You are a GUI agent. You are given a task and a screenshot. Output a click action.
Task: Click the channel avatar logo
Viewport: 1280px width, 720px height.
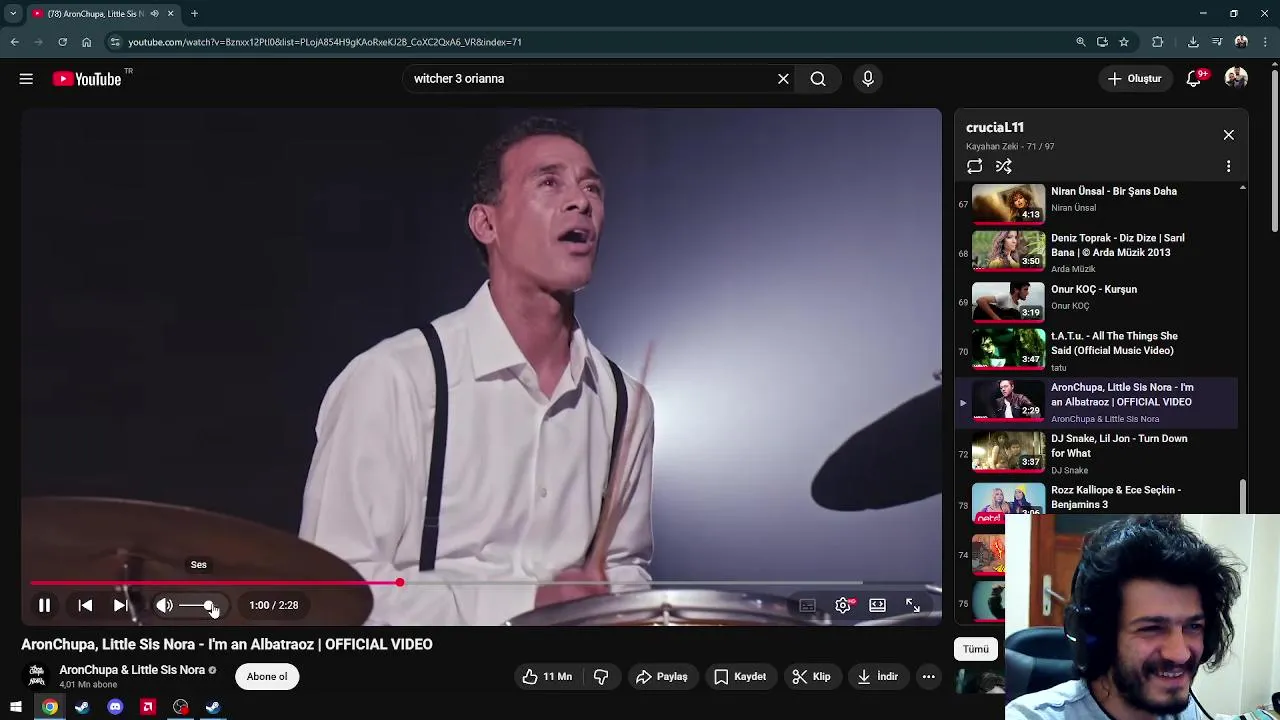click(37, 676)
